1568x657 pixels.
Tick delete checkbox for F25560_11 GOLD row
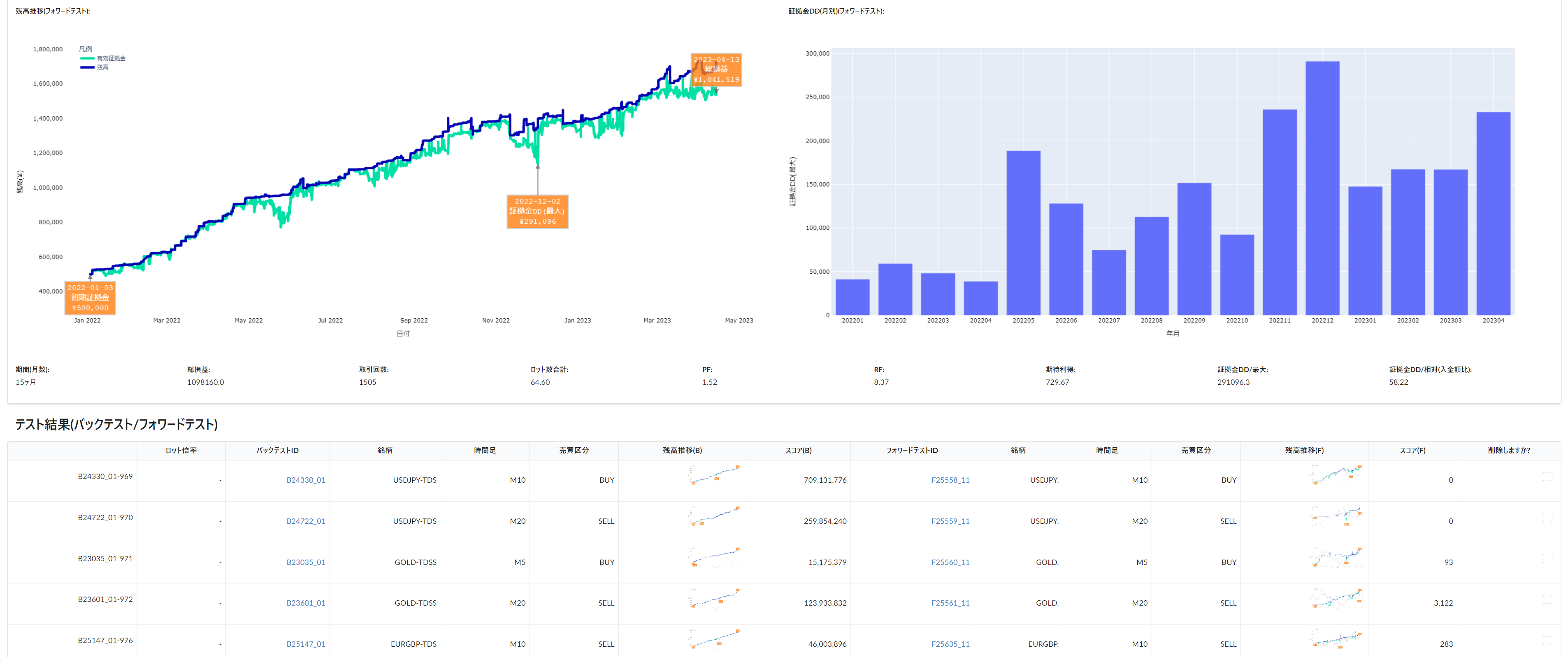click(1547, 558)
